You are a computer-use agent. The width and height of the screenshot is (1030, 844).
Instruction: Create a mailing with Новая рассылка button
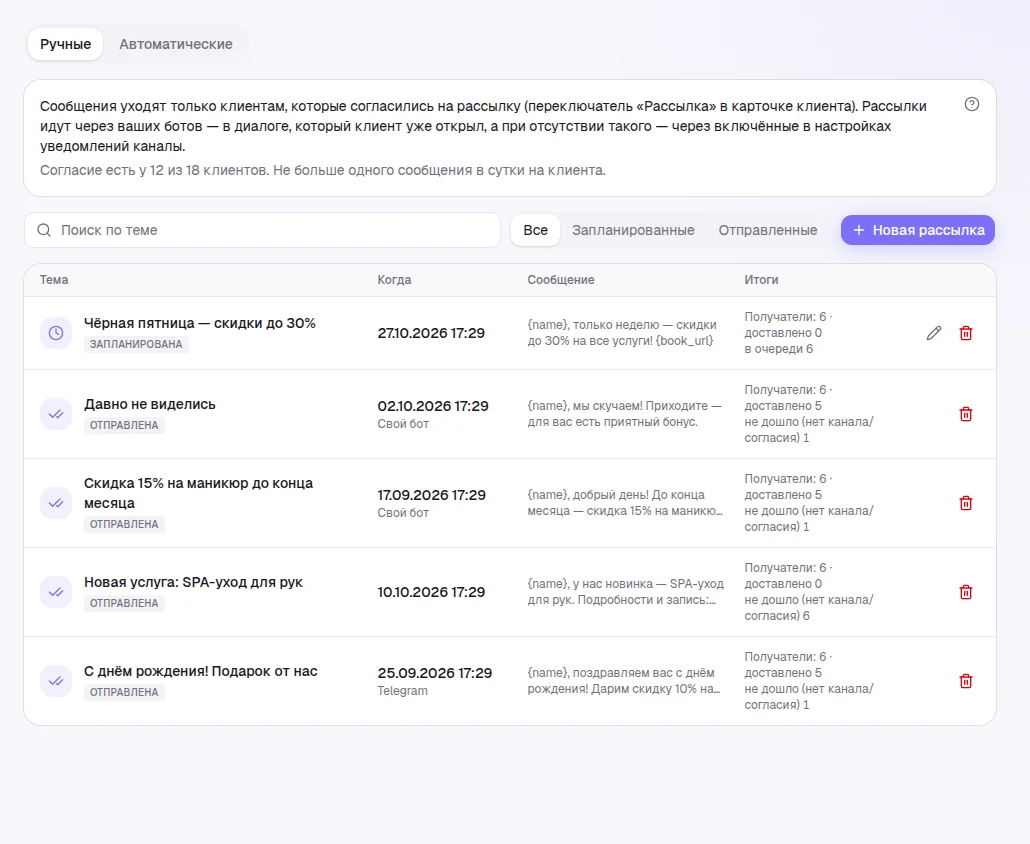pos(918,230)
